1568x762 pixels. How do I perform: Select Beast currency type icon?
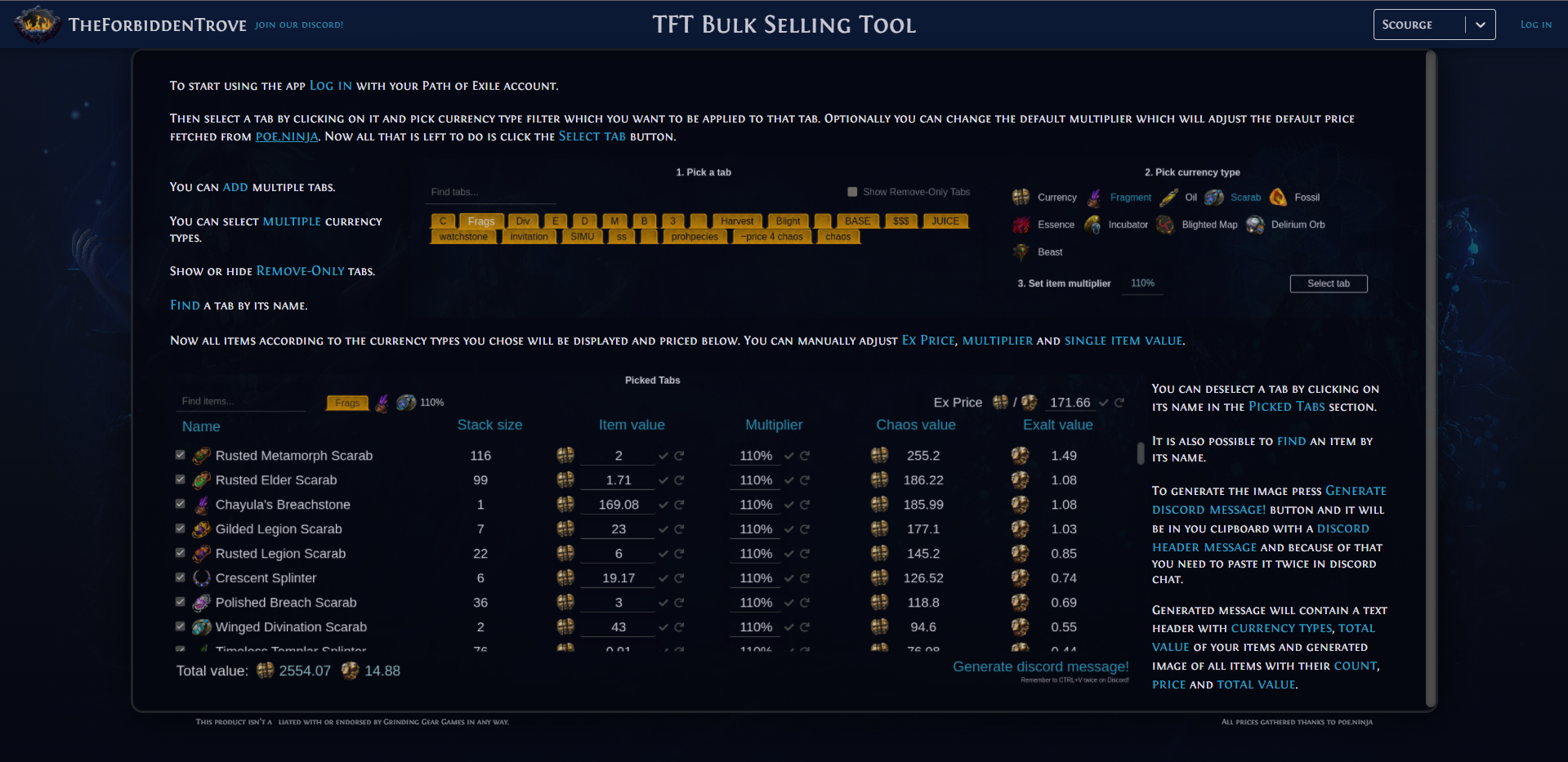click(x=1021, y=252)
